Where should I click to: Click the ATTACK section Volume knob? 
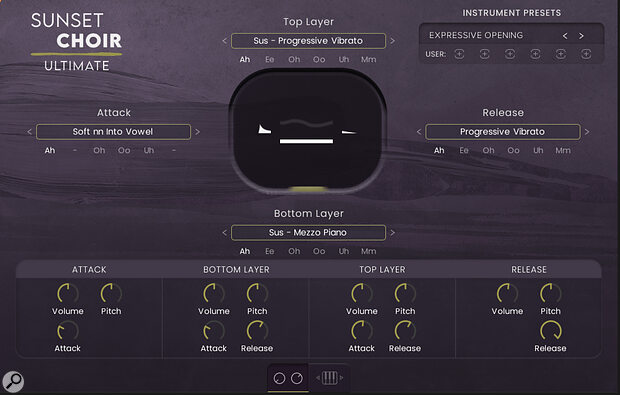point(68,293)
